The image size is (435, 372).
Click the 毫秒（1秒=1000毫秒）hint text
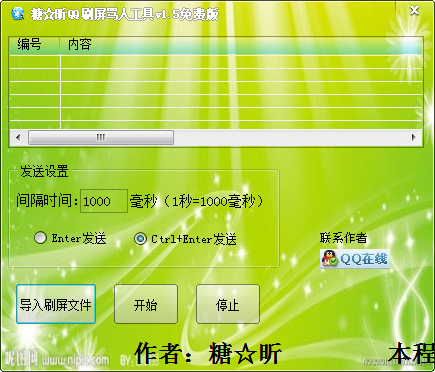[197, 201]
